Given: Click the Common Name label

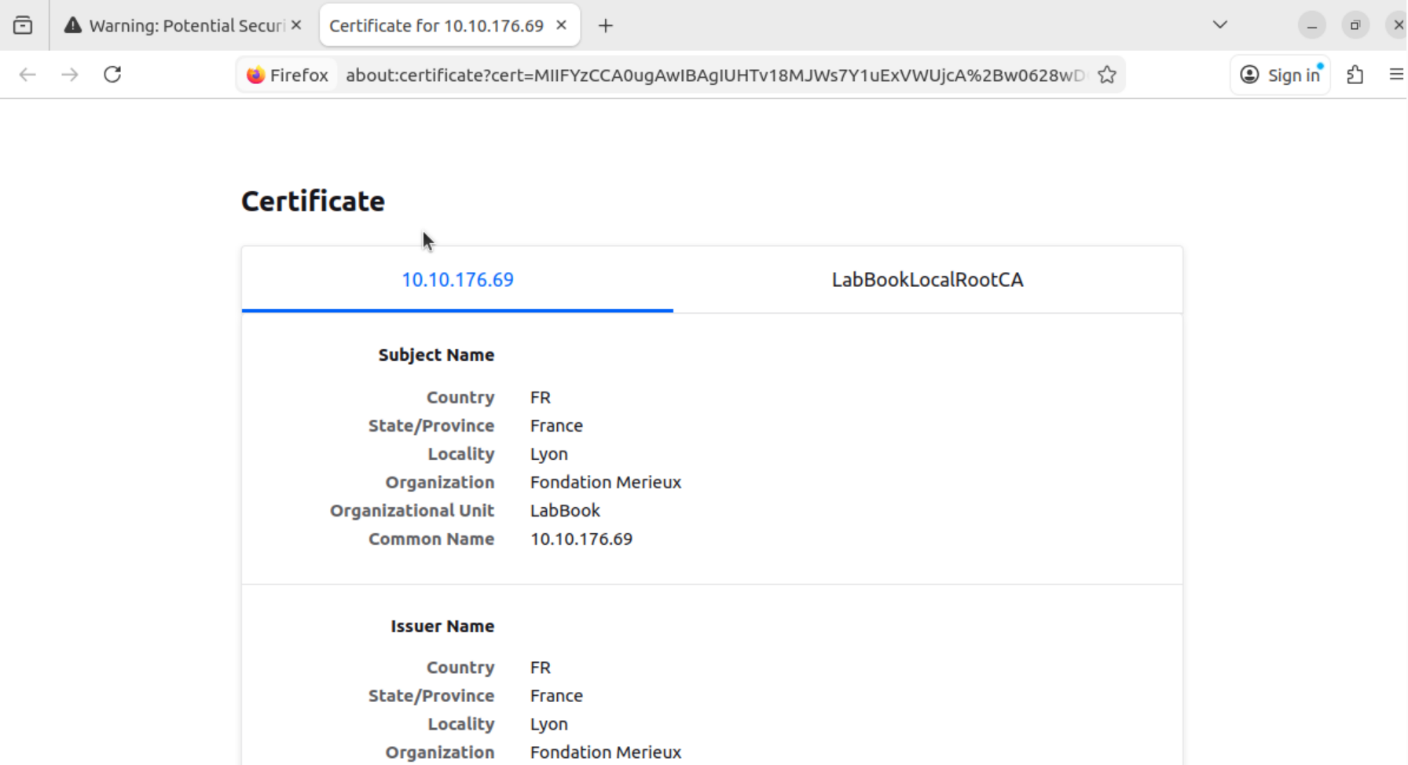Looking at the screenshot, I should pyautogui.click(x=431, y=539).
